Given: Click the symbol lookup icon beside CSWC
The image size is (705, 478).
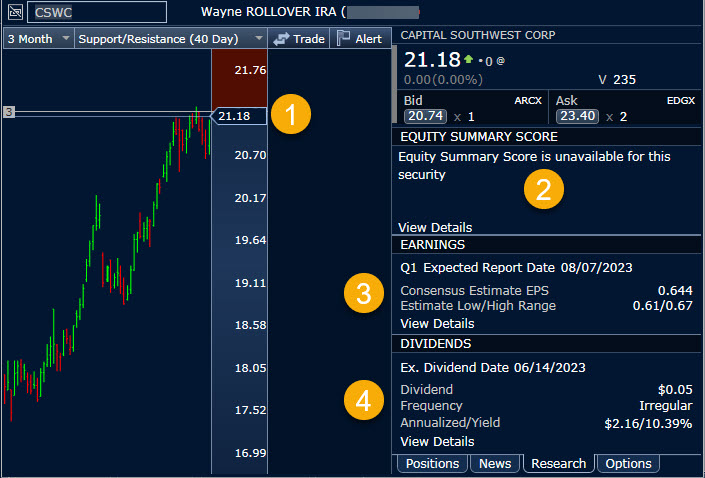Looking at the screenshot, I should pos(15,13).
